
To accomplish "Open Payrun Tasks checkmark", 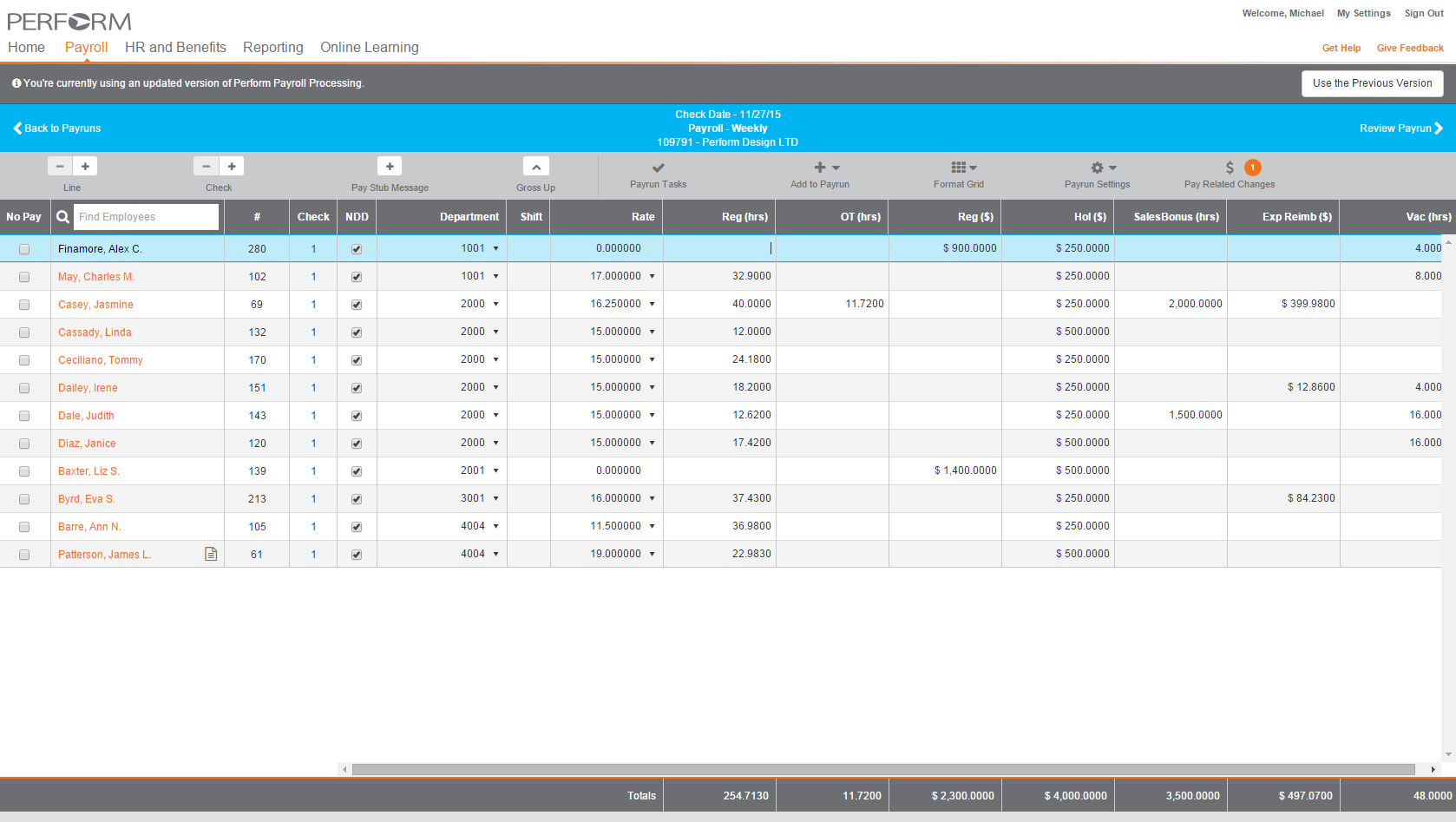I will pos(659,168).
